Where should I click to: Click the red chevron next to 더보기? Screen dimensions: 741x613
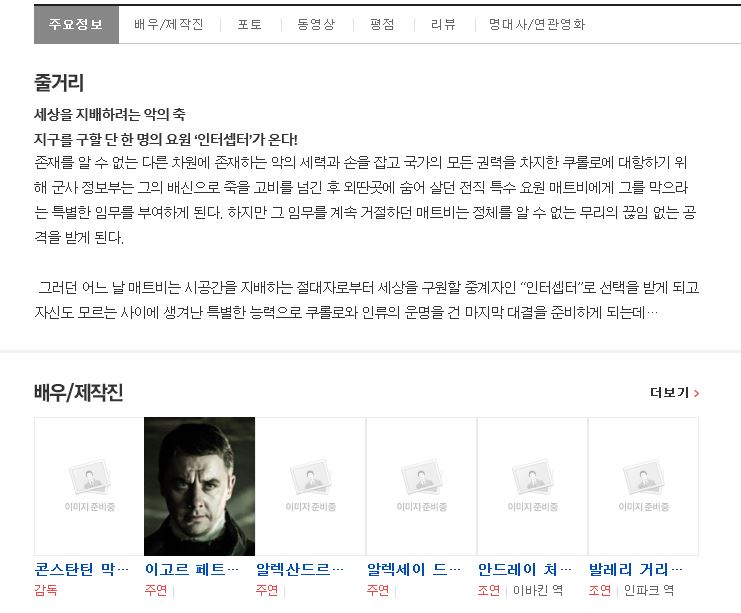(696, 393)
